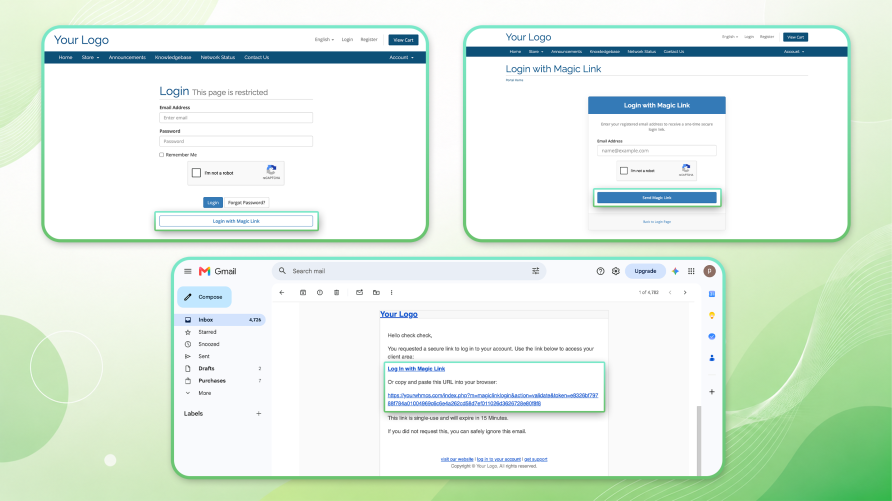
Task: Click the Gmail support question mark icon
Action: point(600,271)
